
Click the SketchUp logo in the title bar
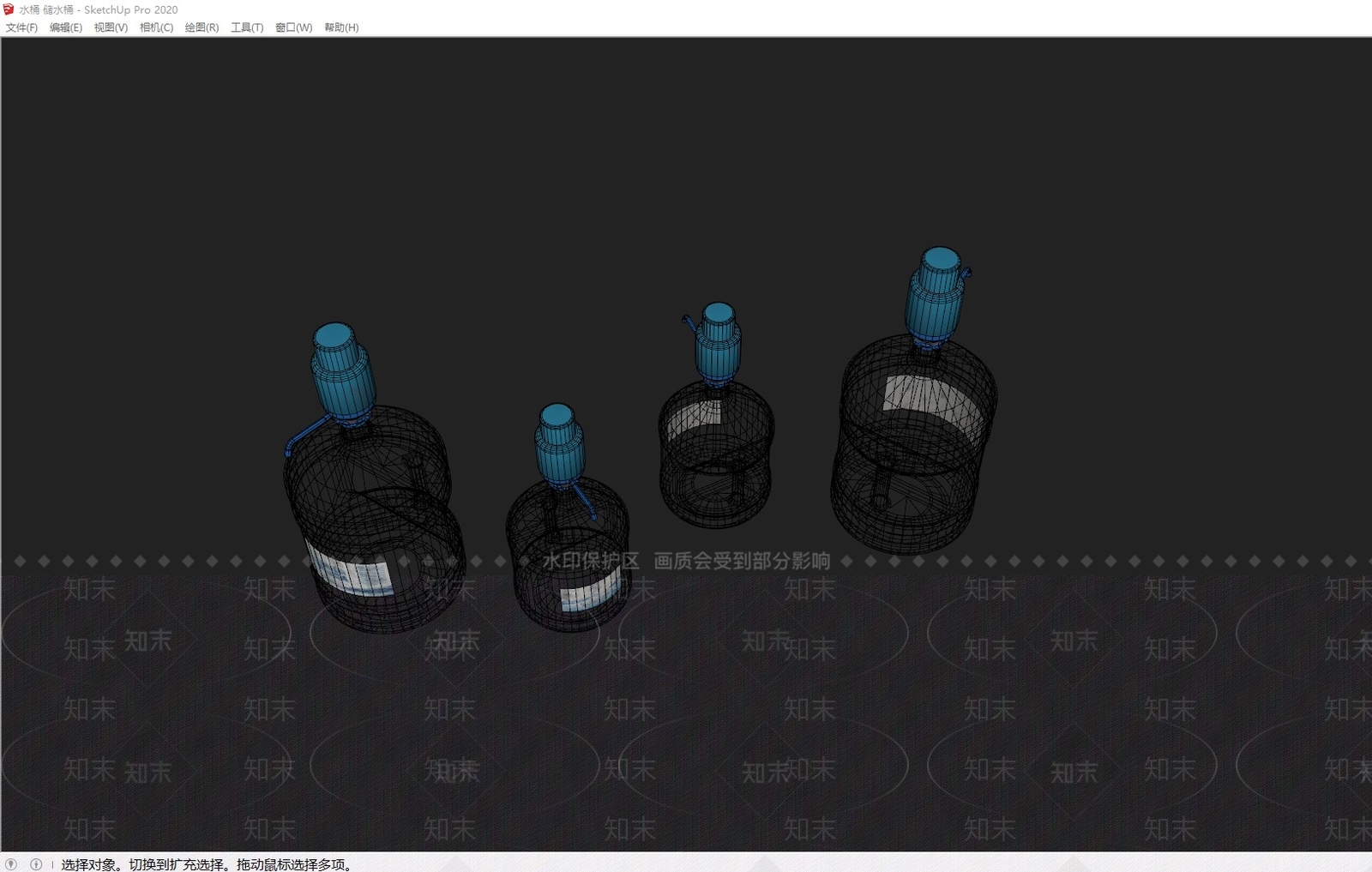coord(9,9)
